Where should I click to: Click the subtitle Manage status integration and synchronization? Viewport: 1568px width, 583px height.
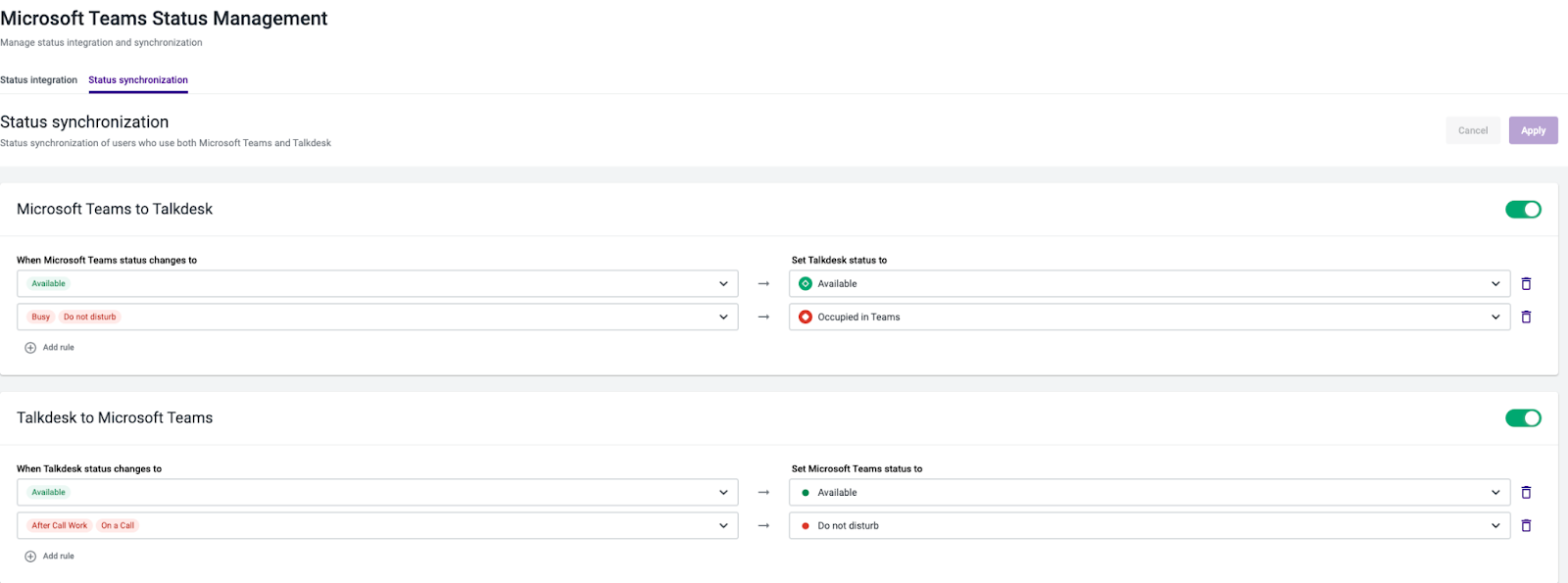tap(101, 43)
